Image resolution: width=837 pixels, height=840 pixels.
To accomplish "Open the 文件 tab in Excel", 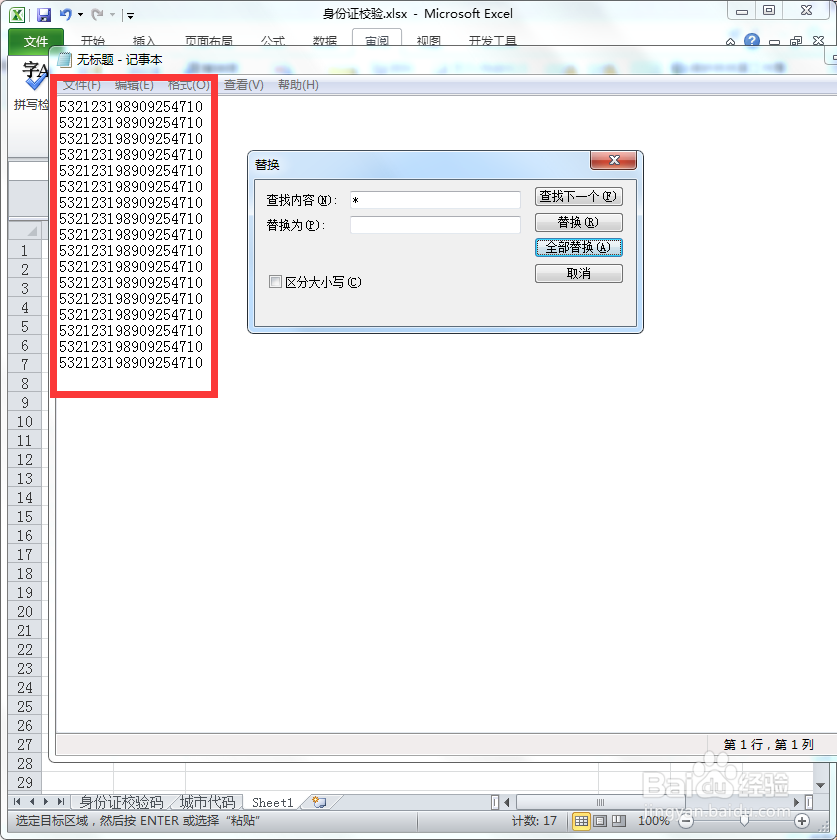I will [x=36, y=41].
